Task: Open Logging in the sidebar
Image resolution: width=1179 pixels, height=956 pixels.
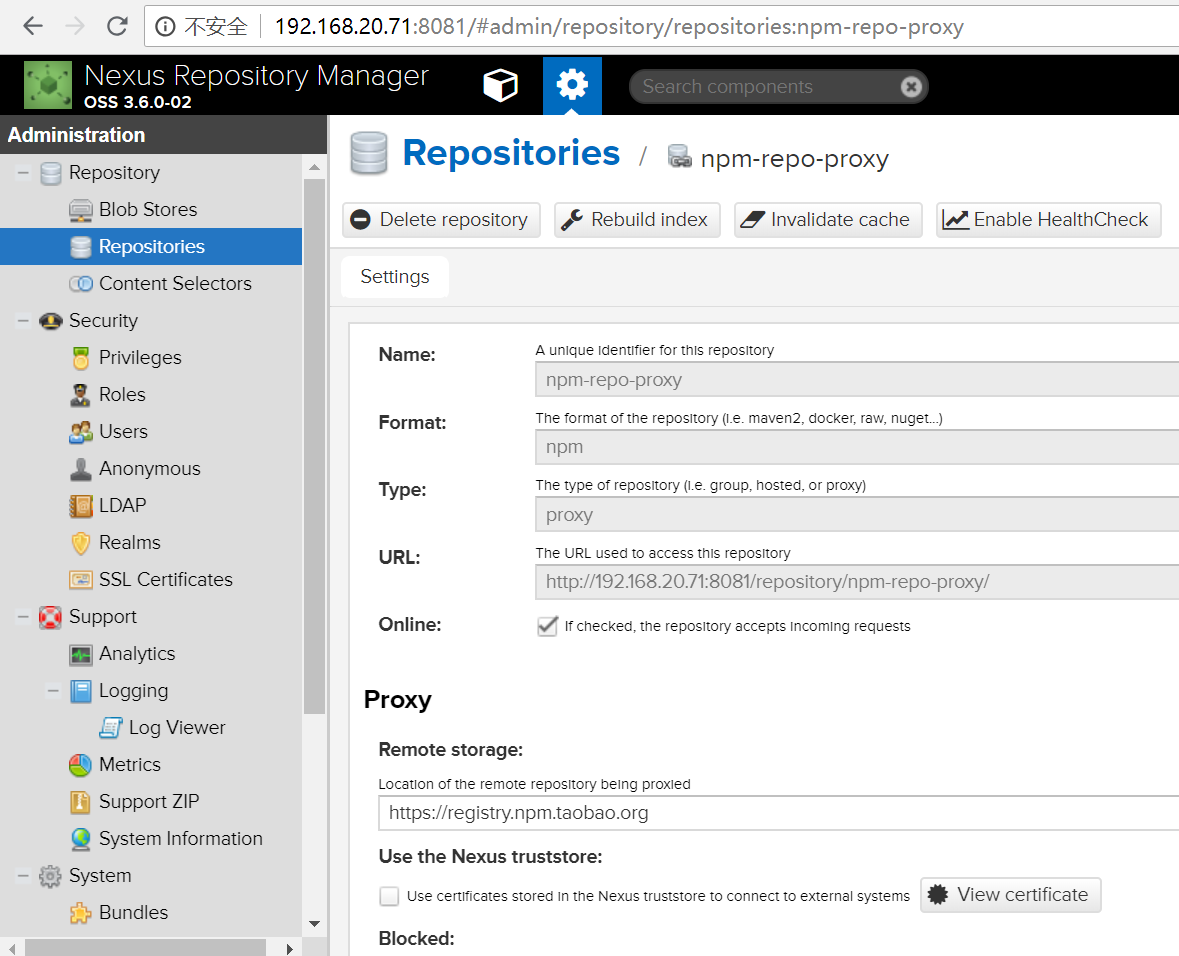Action: [x=133, y=690]
